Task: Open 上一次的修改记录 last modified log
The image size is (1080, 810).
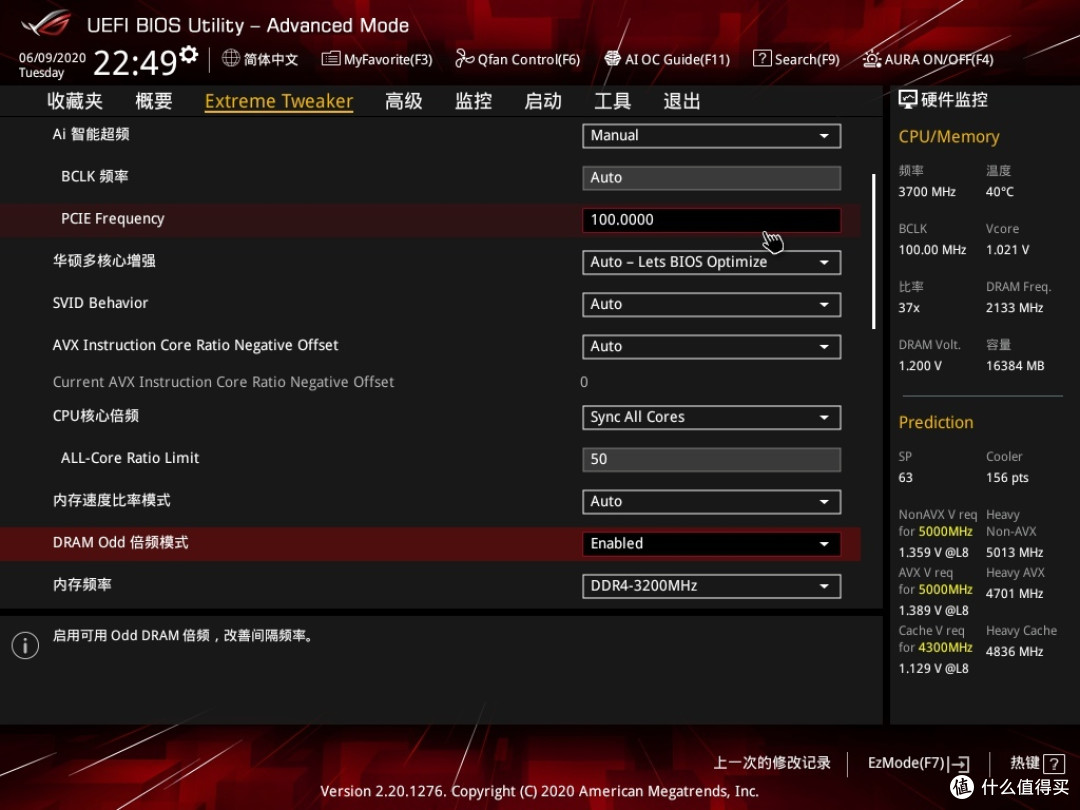Action: click(x=771, y=762)
